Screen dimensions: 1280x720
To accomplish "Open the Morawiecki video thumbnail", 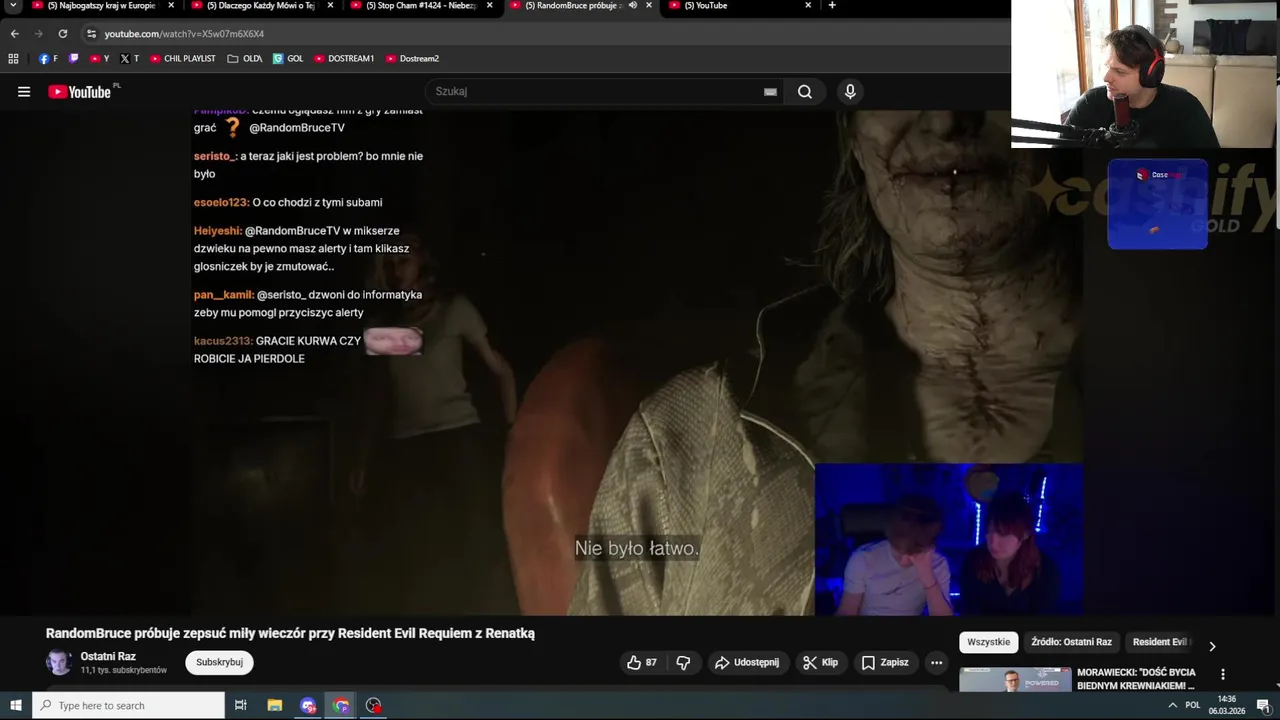I will (1015, 680).
